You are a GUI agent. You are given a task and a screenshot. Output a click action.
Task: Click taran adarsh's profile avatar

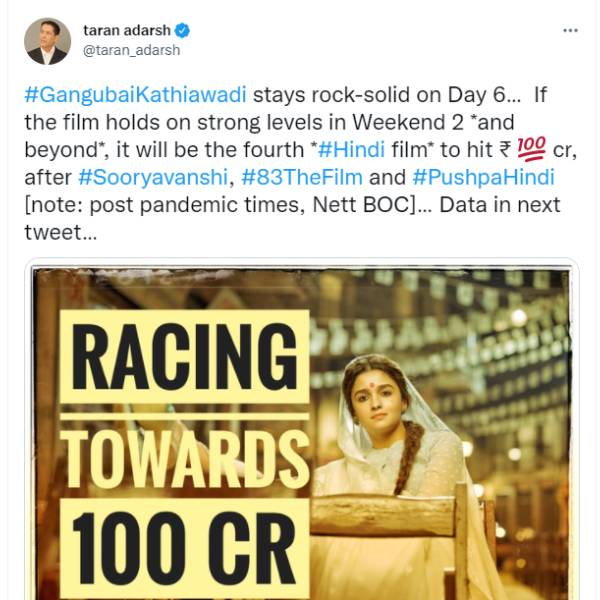[x=47, y=41]
